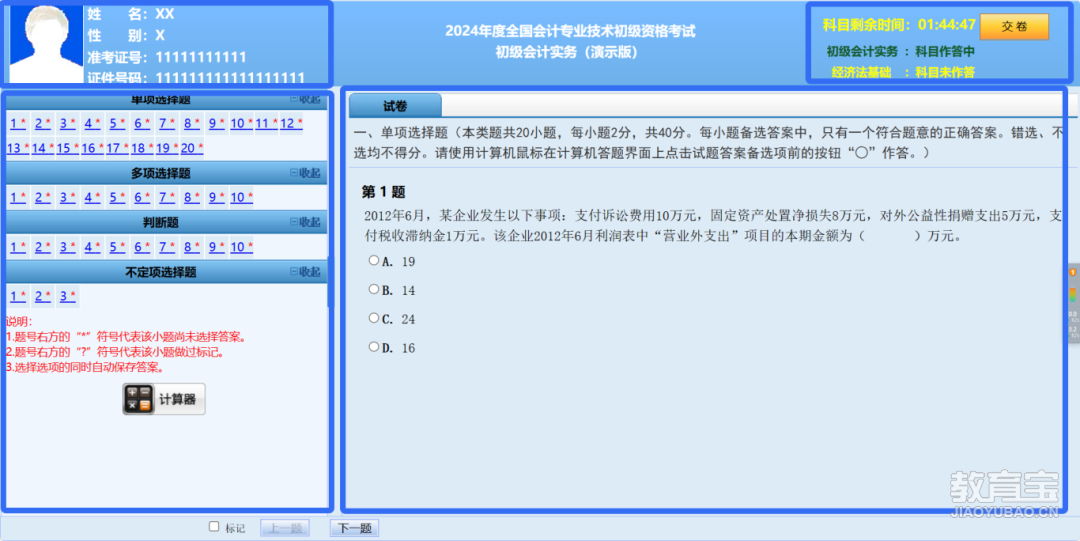Jump to single-choice question 18
This screenshot has height=541, width=1080.
tap(142, 148)
